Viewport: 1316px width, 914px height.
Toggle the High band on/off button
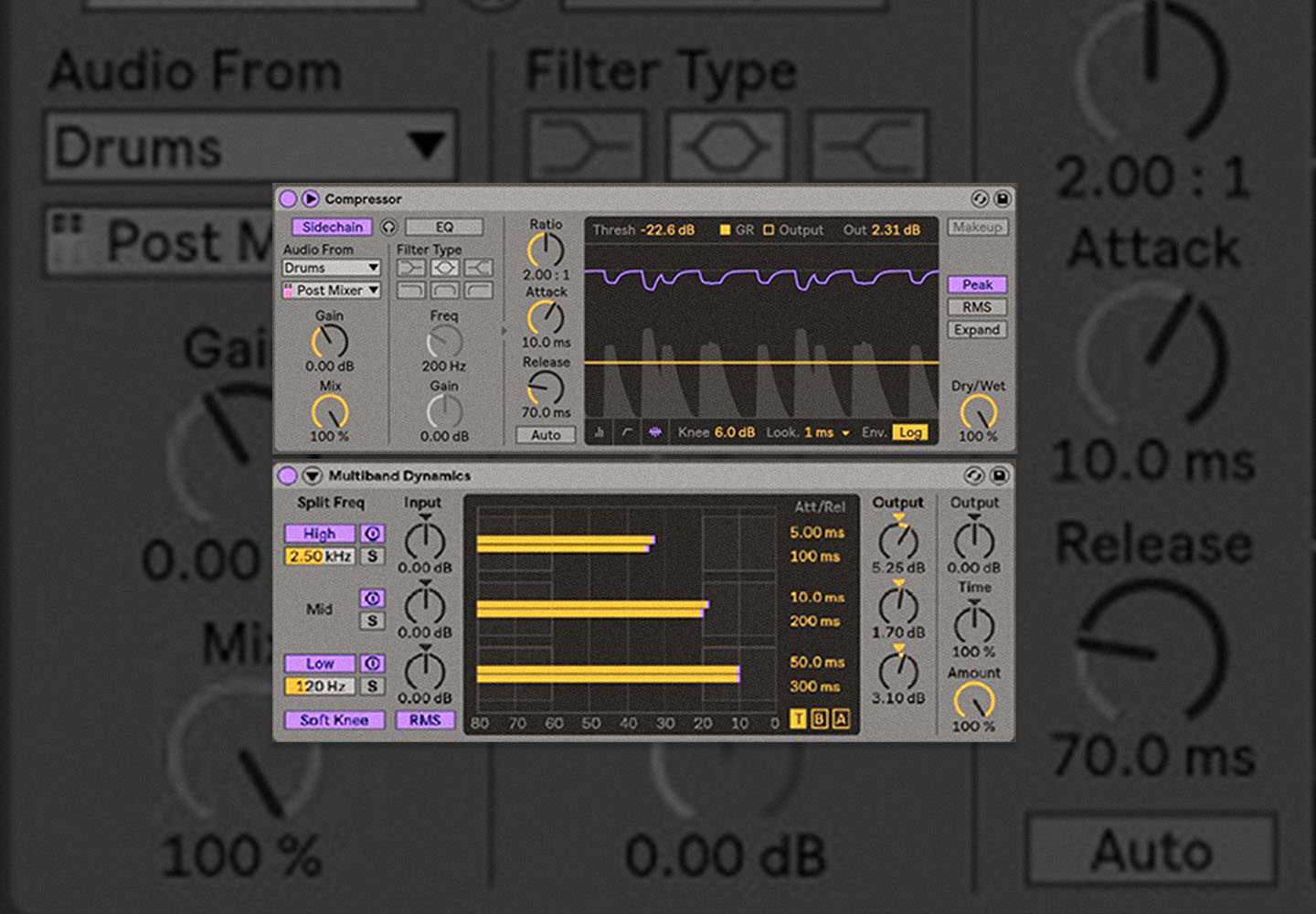[319, 534]
